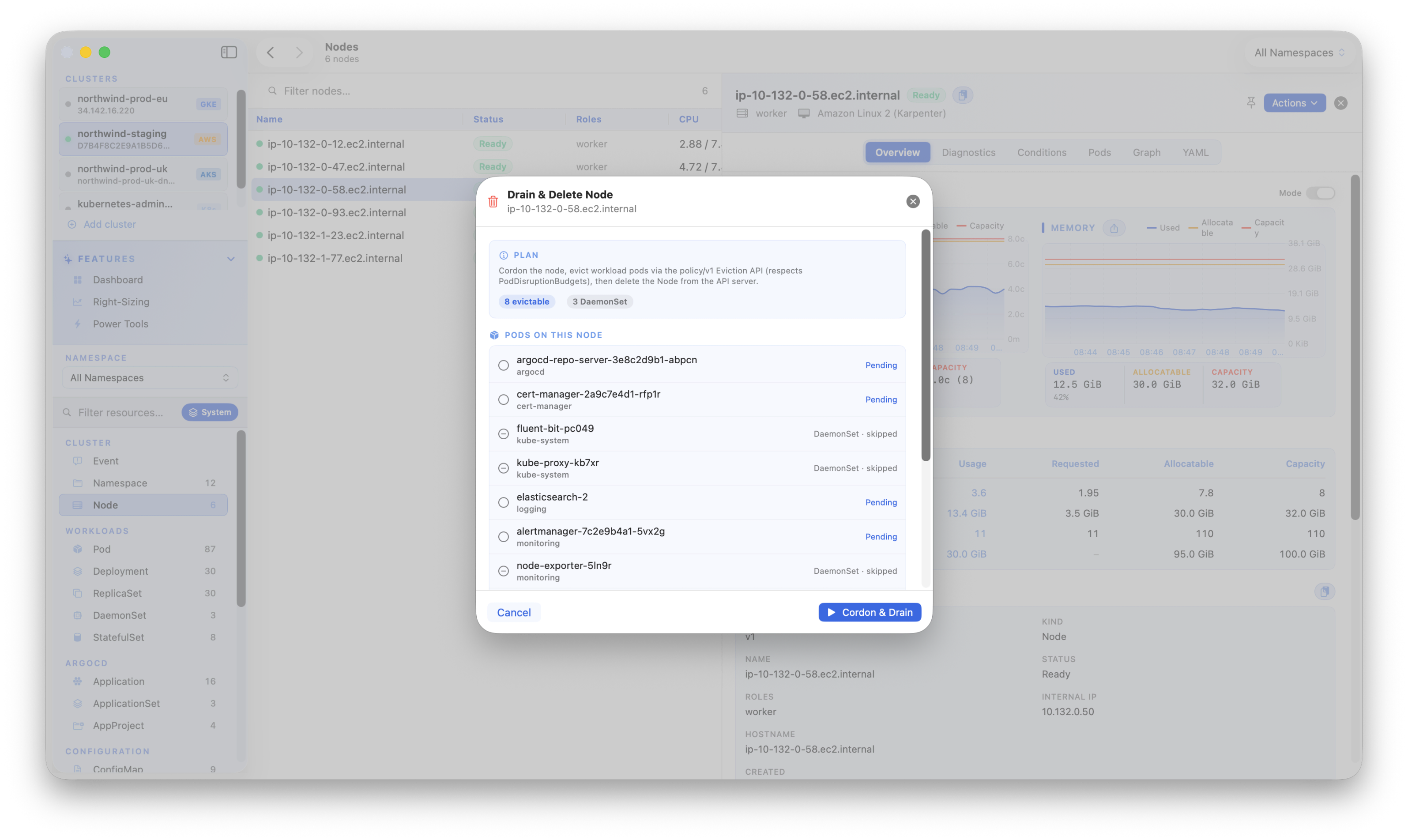Screen dimensions: 1408x840
Task: Open the Actions dropdown menu
Action: 1294,103
